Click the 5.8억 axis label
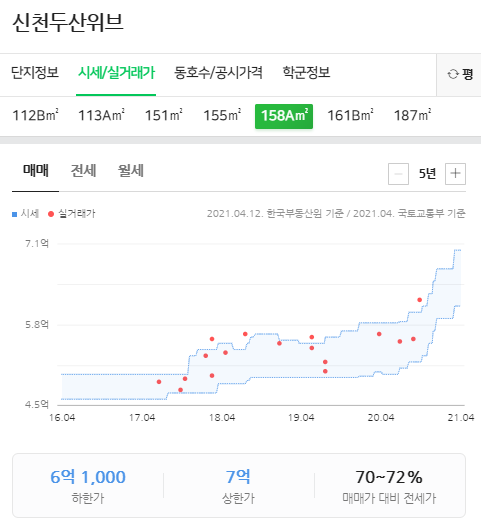The image size is (481, 527). pyautogui.click(x=37, y=325)
